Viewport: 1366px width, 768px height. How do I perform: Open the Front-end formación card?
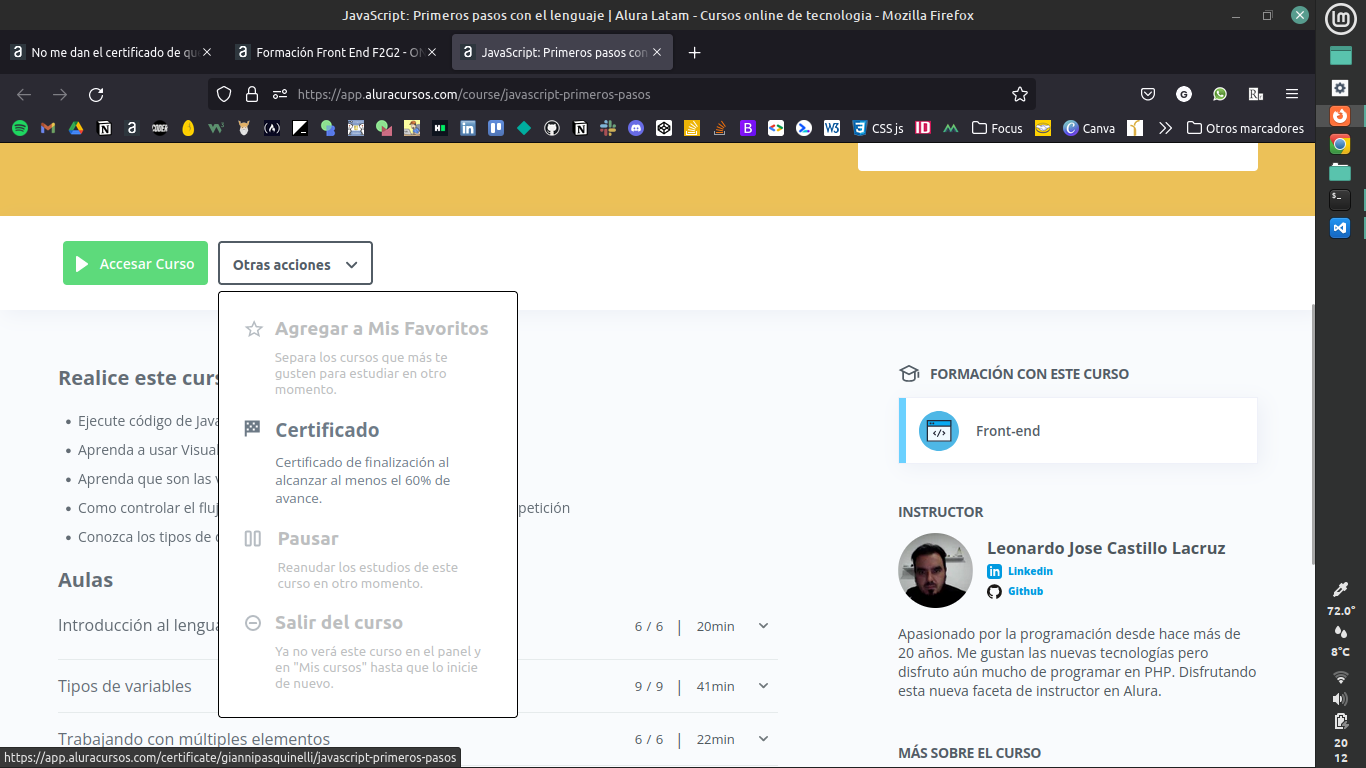pyautogui.click(x=1078, y=431)
